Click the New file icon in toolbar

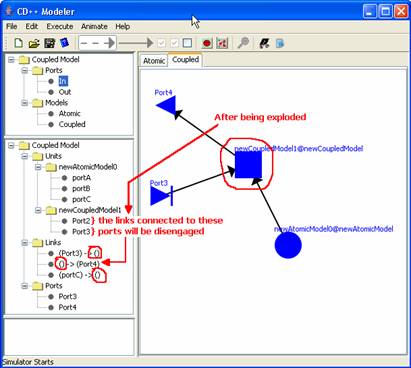click(19, 43)
